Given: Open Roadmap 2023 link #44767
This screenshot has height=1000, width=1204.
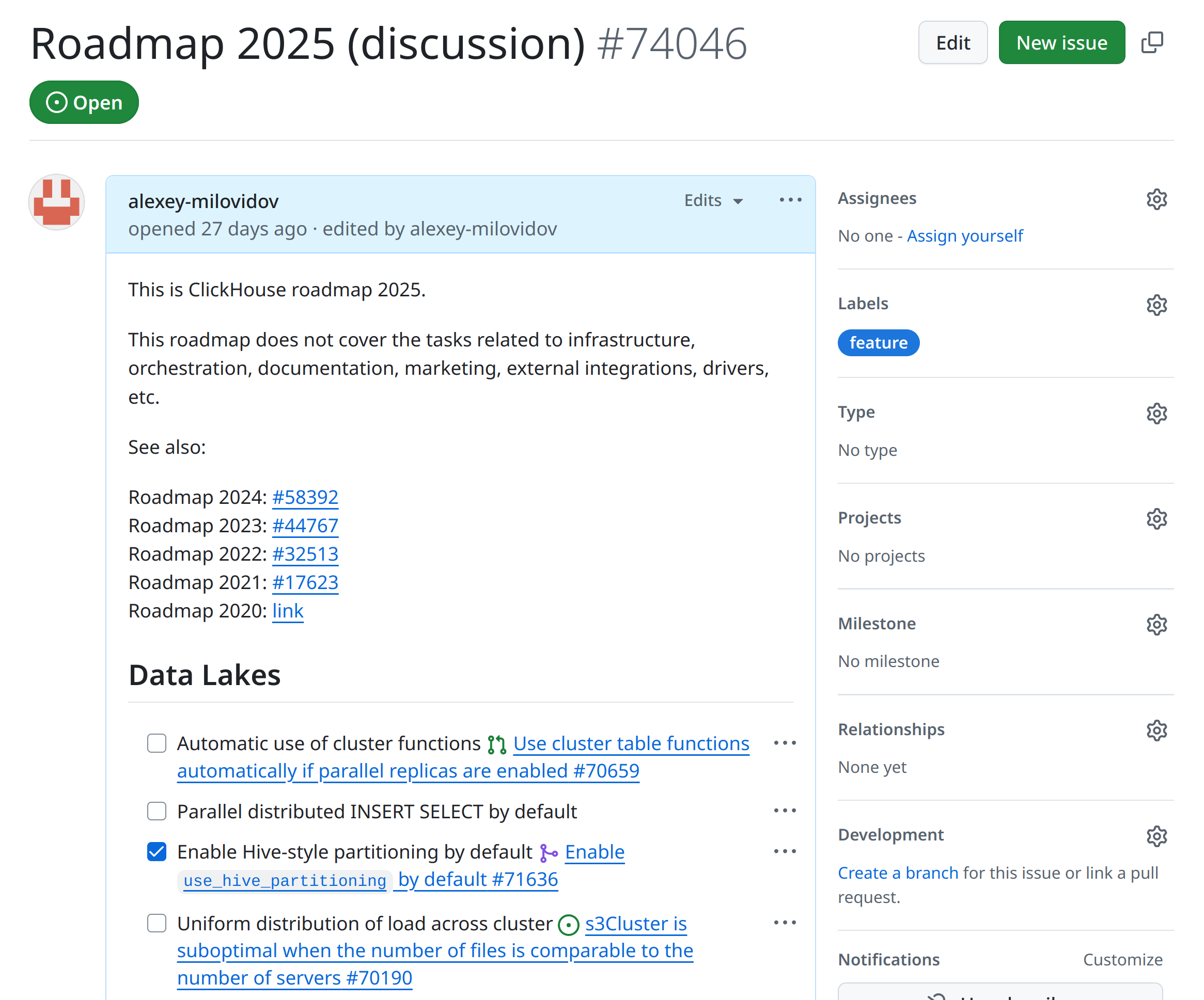Looking at the screenshot, I should pyautogui.click(x=305, y=525).
